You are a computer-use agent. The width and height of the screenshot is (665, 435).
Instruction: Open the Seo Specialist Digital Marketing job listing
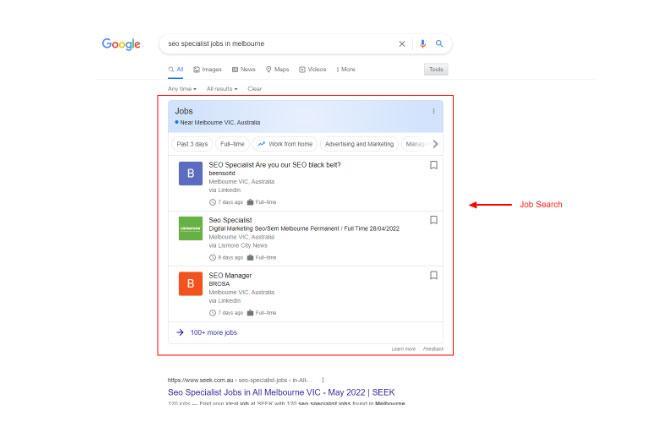coord(230,220)
